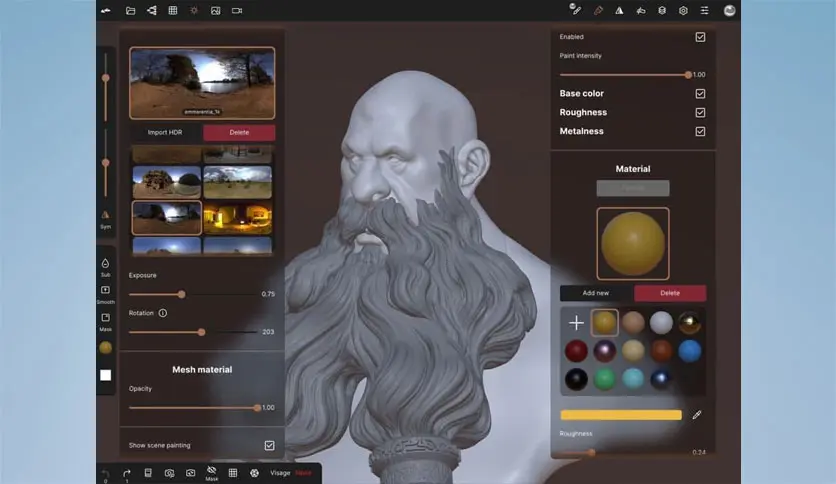Screen dimensions: 836x484
Task: Click the first camera icon in bottom bar
Action: [x=170, y=473]
